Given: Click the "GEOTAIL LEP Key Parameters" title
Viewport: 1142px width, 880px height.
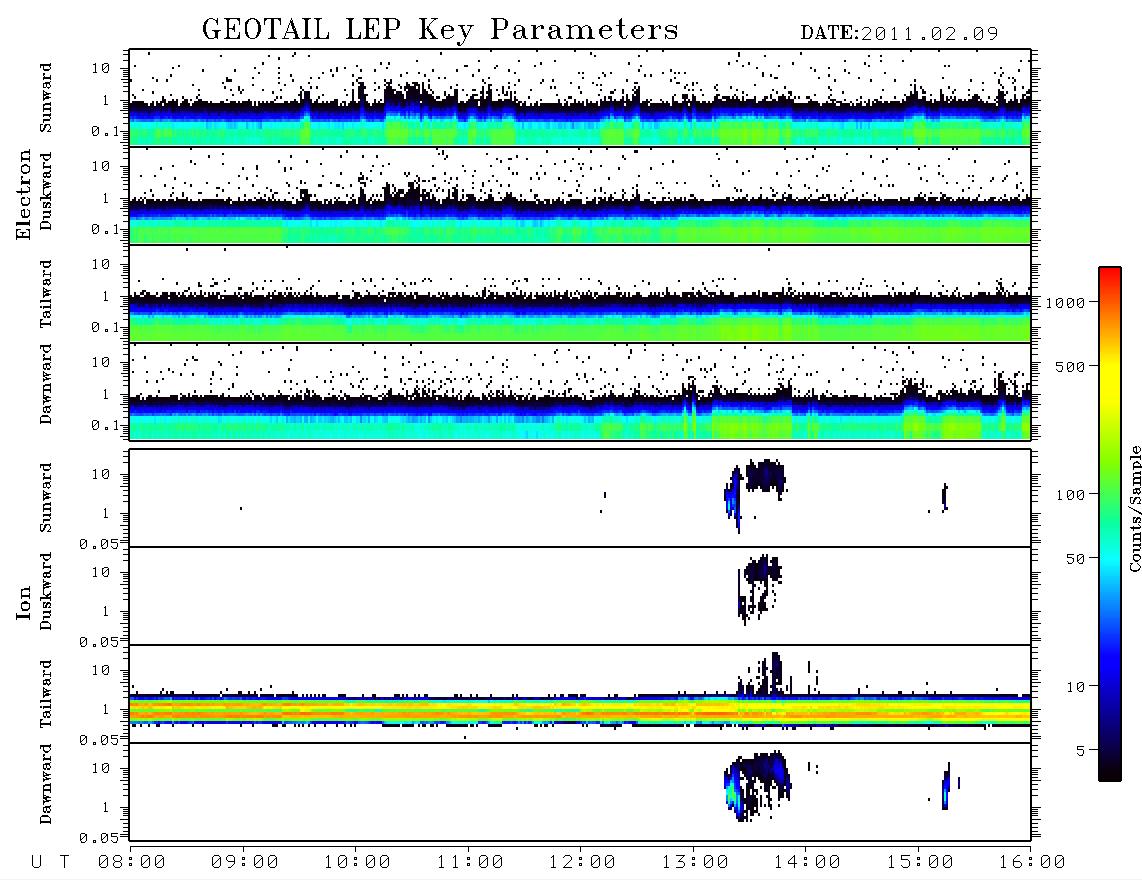Looking at the screenshot, I should tap(440, 29).
